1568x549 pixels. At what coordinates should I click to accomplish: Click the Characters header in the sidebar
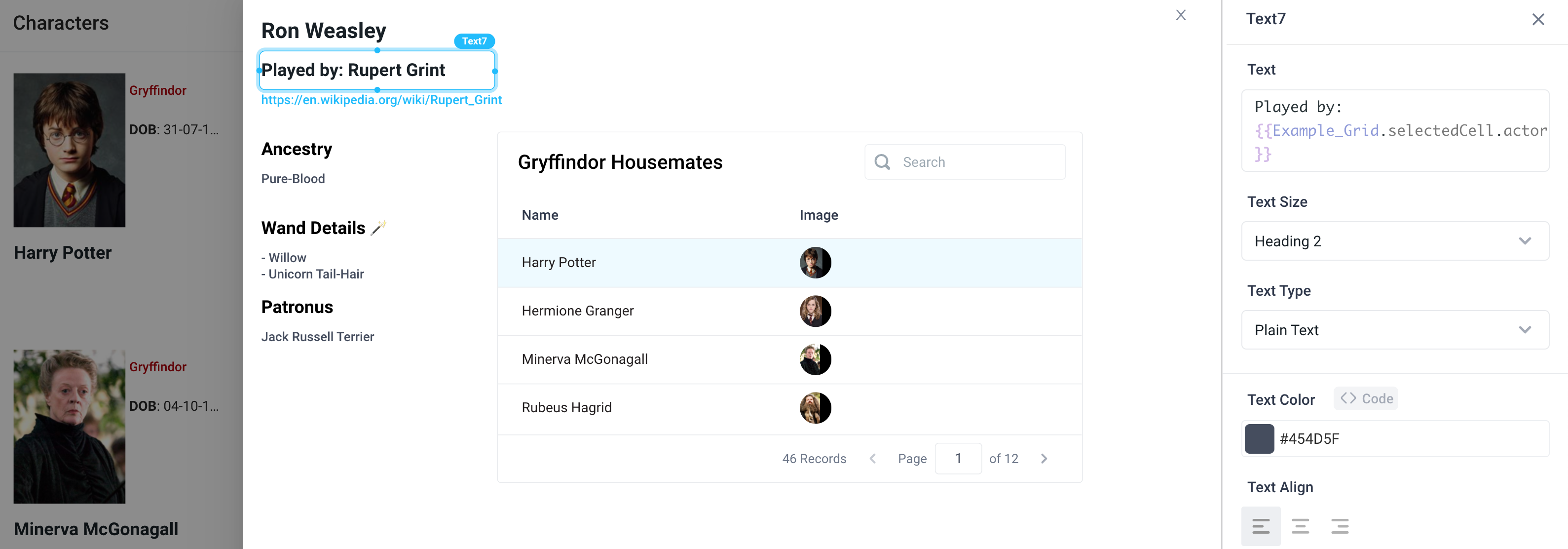click(61, 23)
